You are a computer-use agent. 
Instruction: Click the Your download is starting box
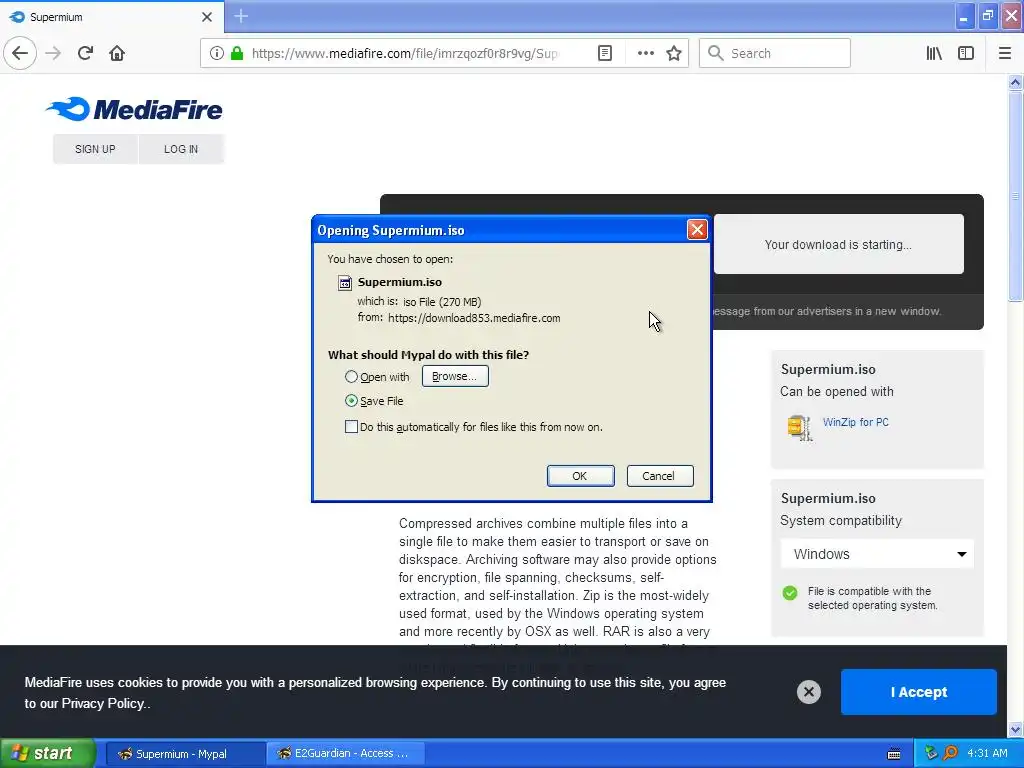tap(839, 244)
